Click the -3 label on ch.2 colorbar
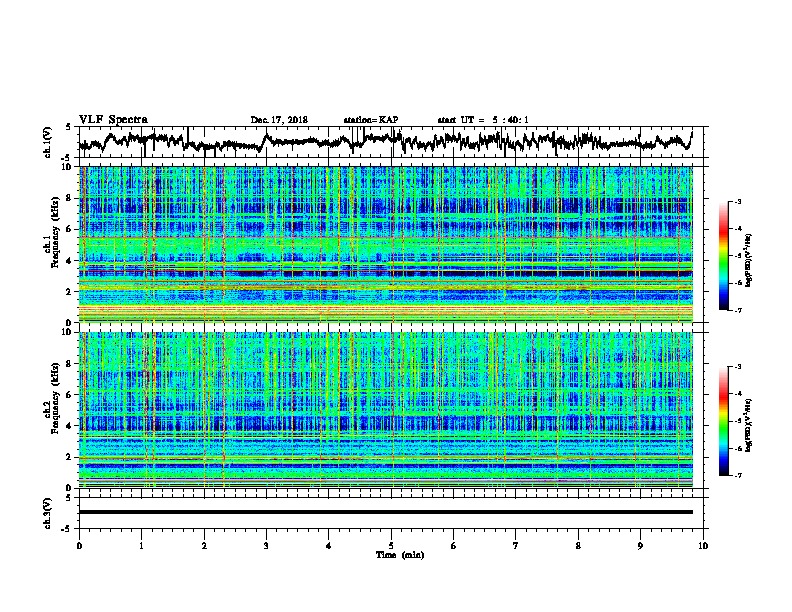The image size is (792, 612). click(x=737, y=367)
